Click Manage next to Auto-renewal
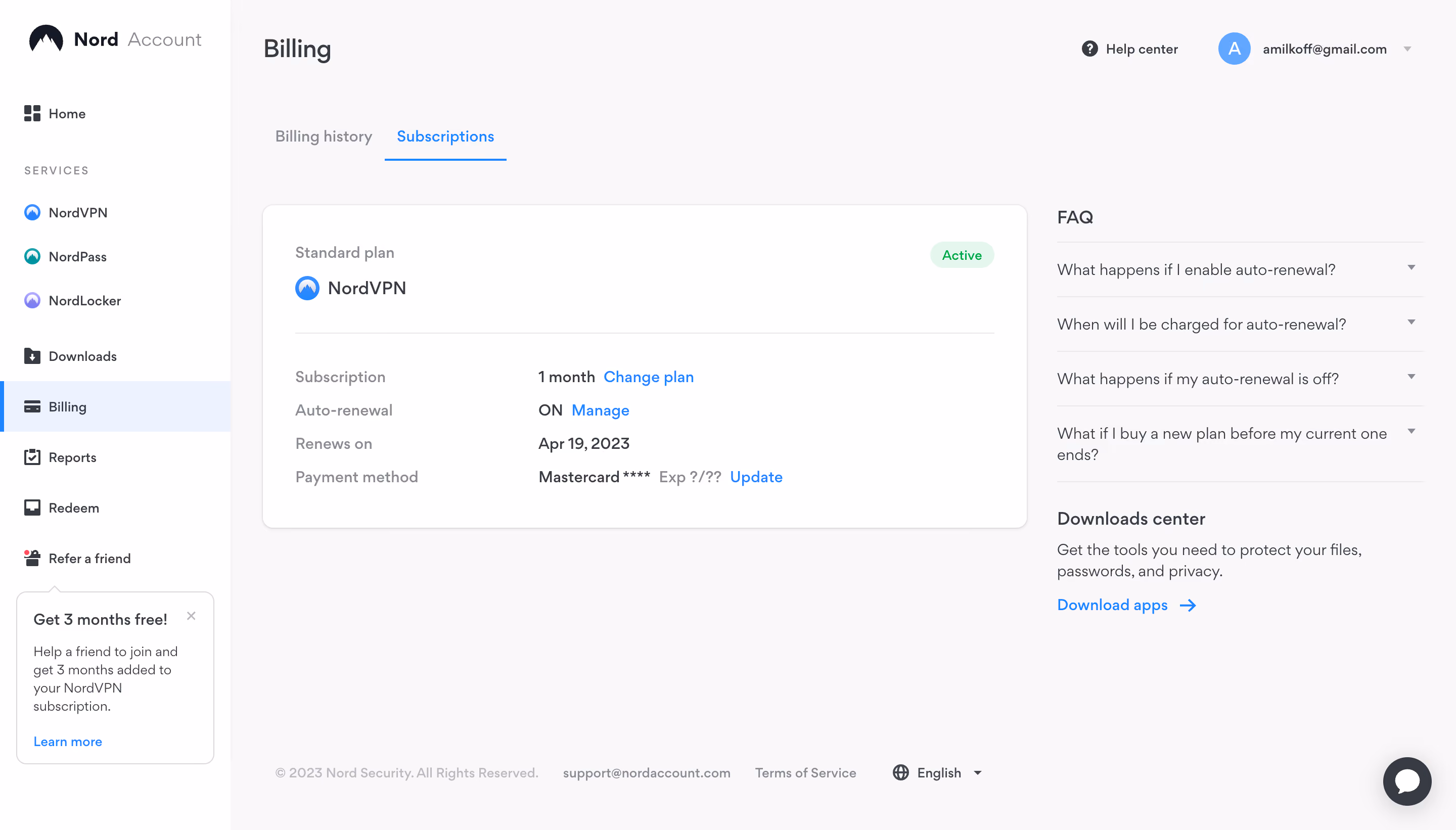 coord(600,410)
